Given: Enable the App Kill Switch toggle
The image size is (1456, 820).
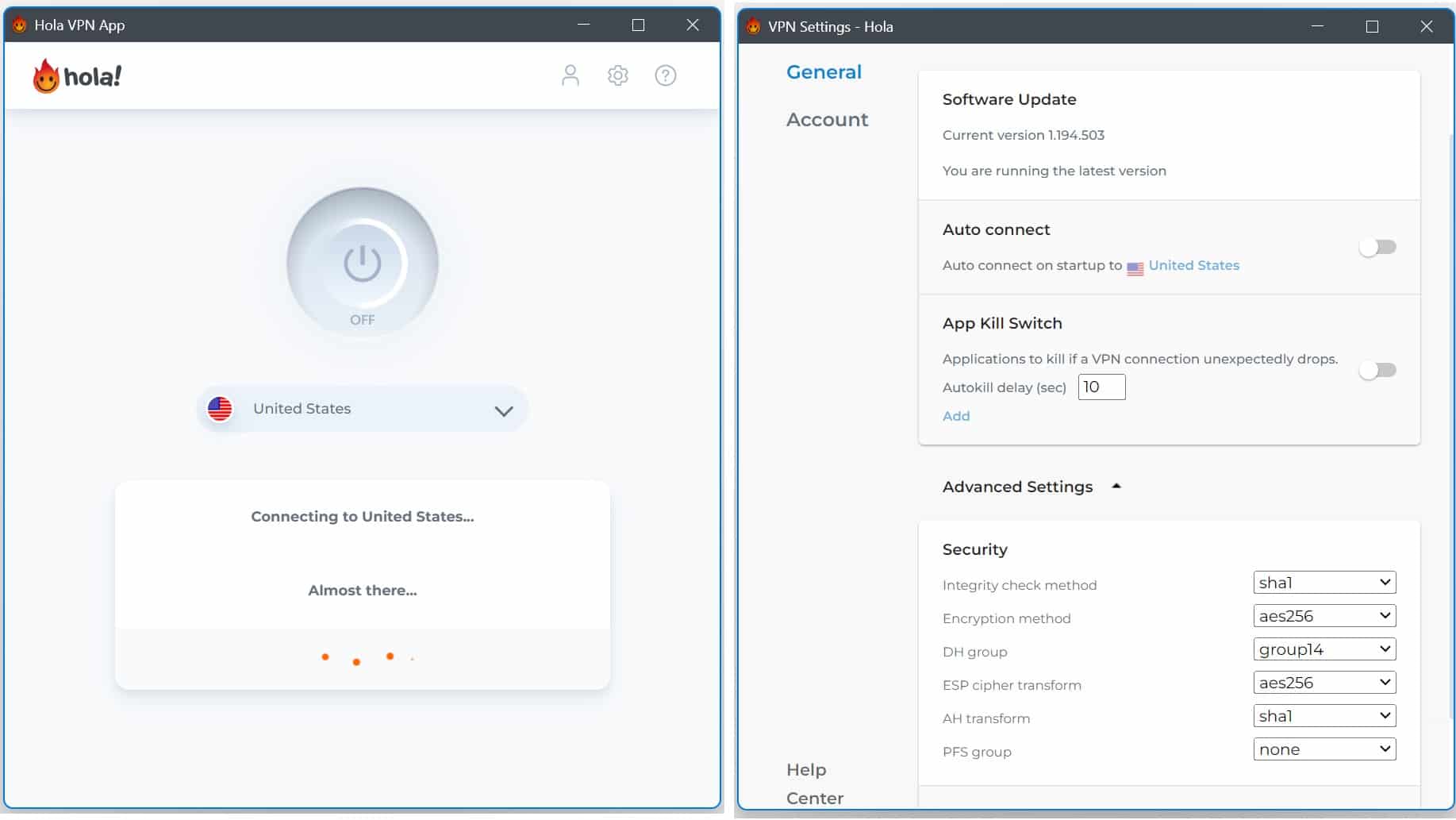Looking at the screenshot, I should [1377, 370].
